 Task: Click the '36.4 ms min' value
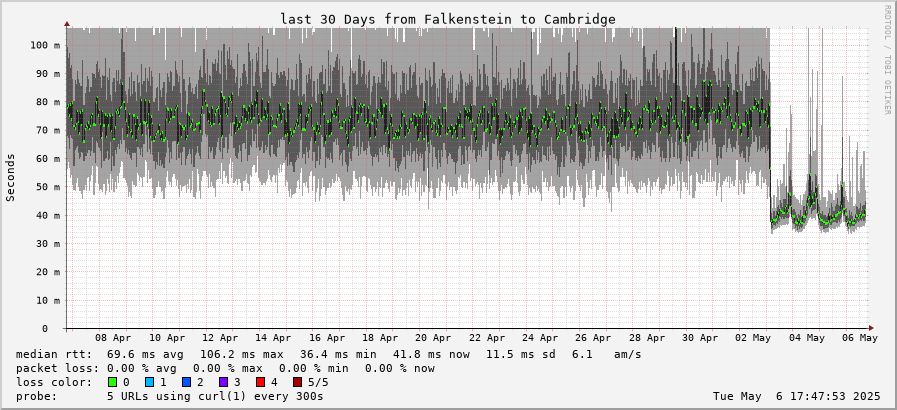tap(336, 355)
